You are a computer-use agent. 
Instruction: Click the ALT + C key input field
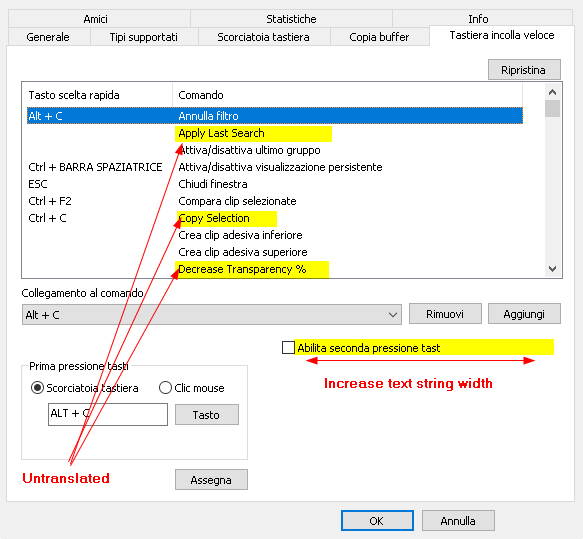108,414
